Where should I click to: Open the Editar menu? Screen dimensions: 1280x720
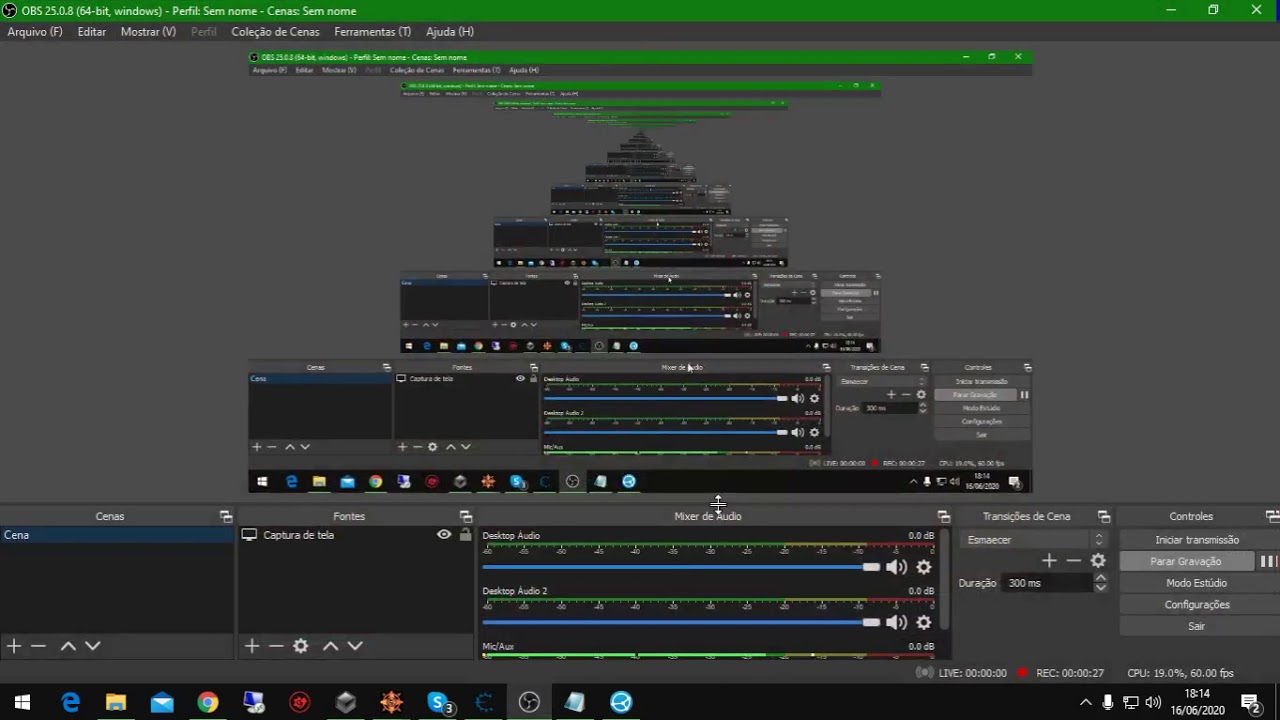point(92,32)
